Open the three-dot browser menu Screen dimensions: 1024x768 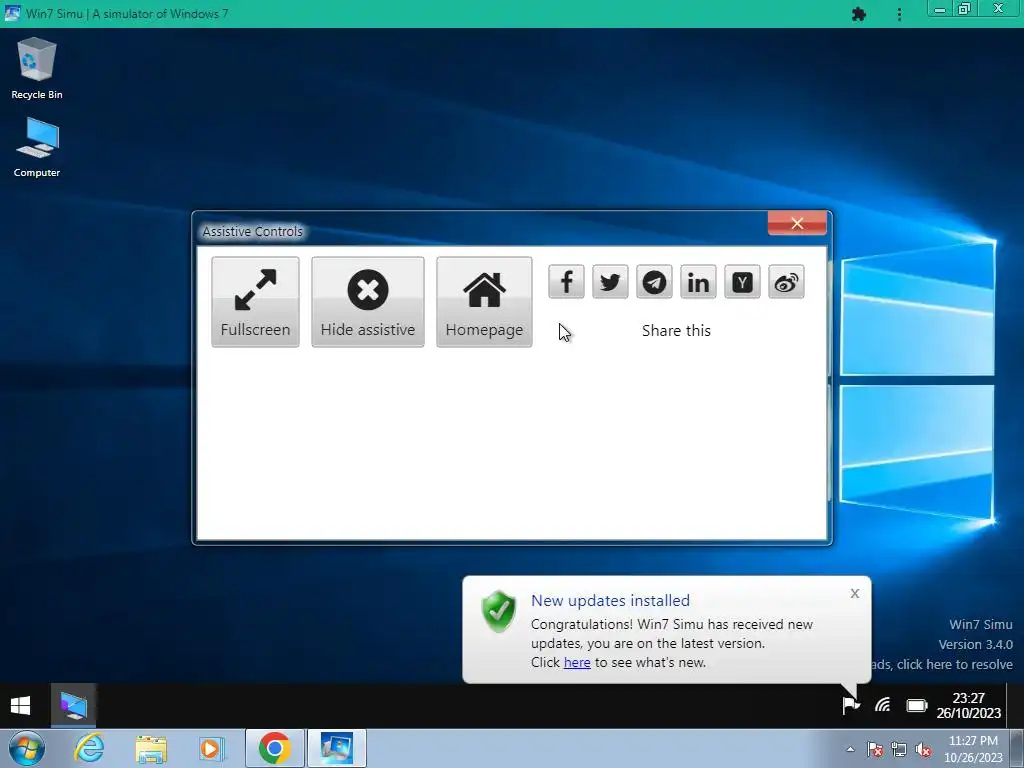tap(899, 14)
